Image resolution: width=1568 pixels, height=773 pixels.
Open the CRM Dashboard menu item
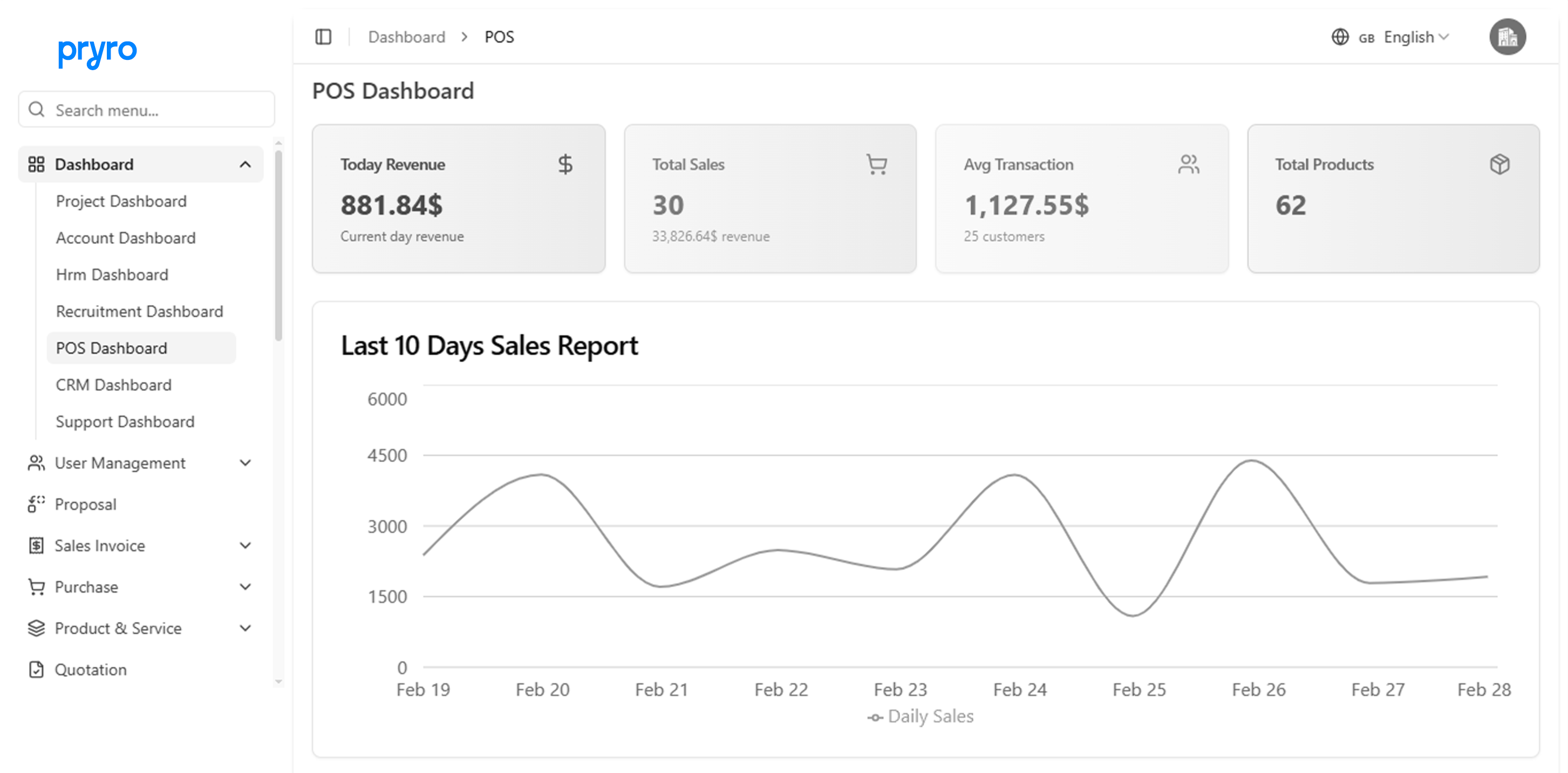pyautogui.click(x=114, y=385)
